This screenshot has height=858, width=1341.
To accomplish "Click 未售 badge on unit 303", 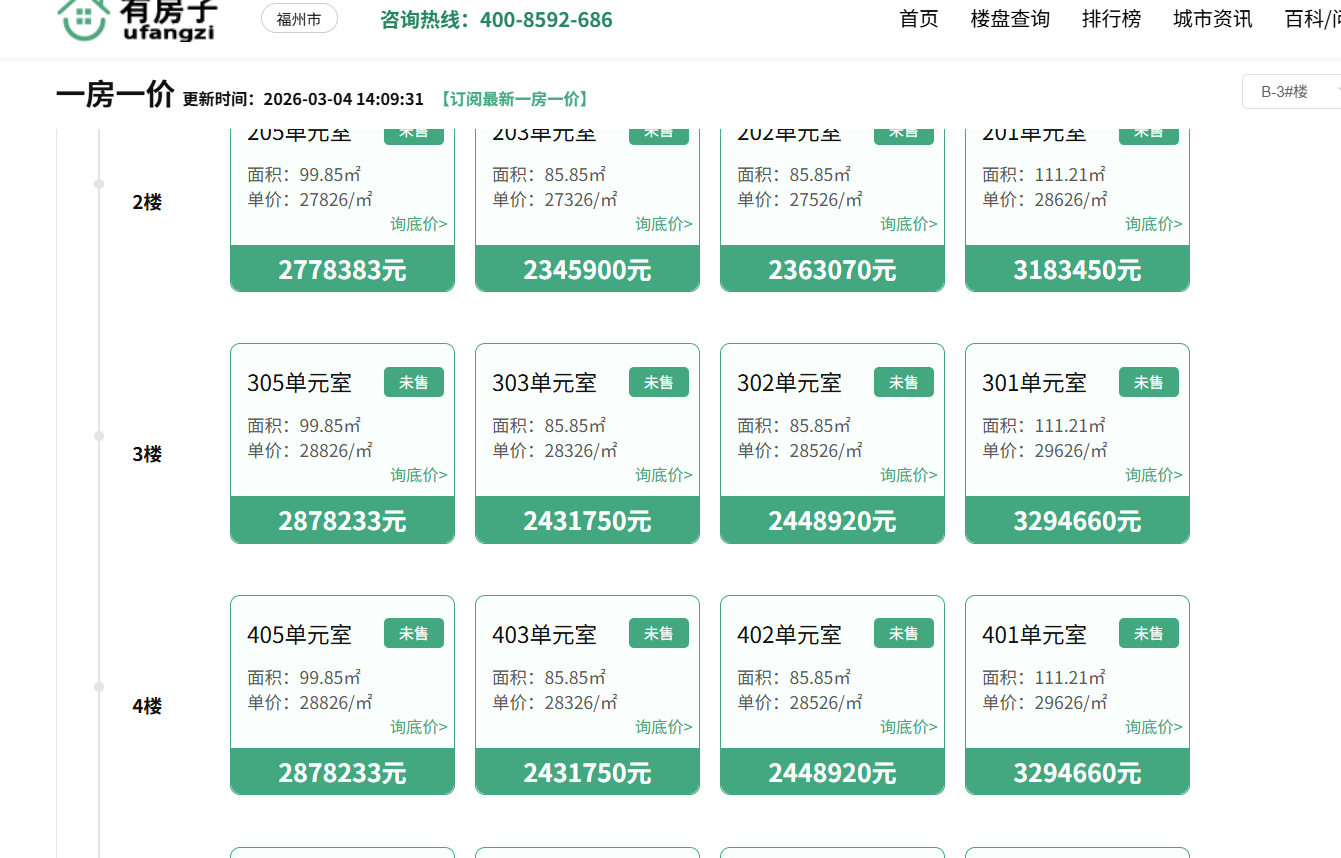I will click(658, 382).
